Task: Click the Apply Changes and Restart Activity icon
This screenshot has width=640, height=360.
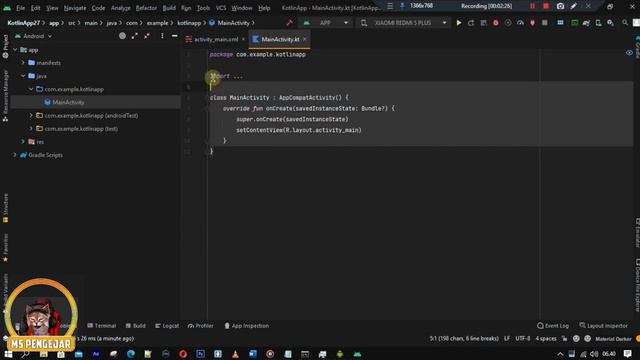Action: click(471, 23)
